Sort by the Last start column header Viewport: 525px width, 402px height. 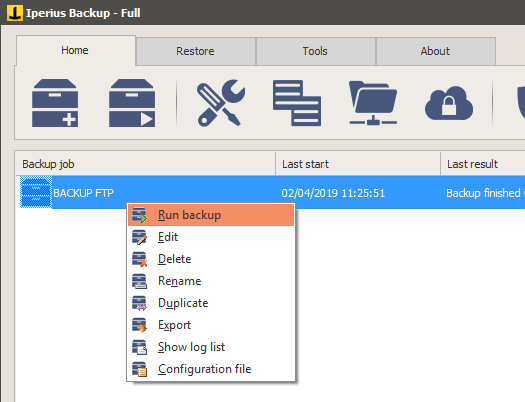358,164
